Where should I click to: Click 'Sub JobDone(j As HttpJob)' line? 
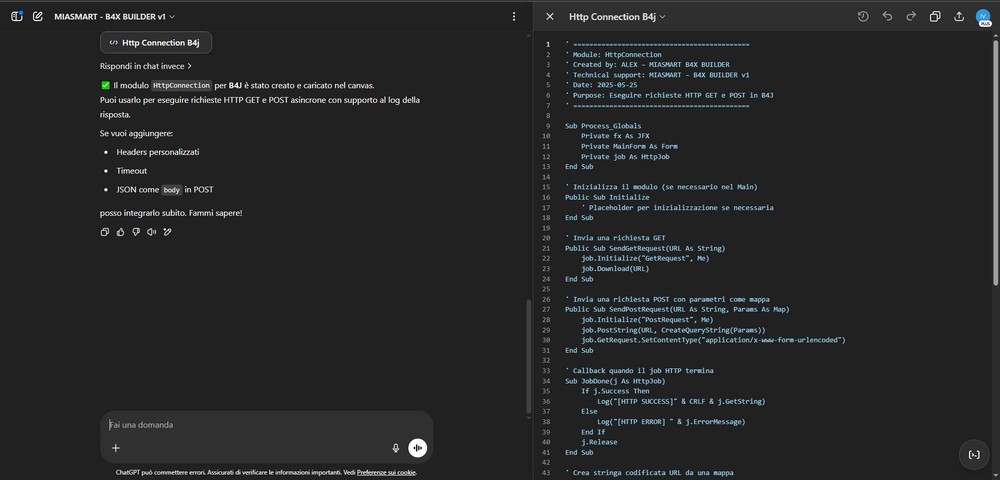point(615,381)
